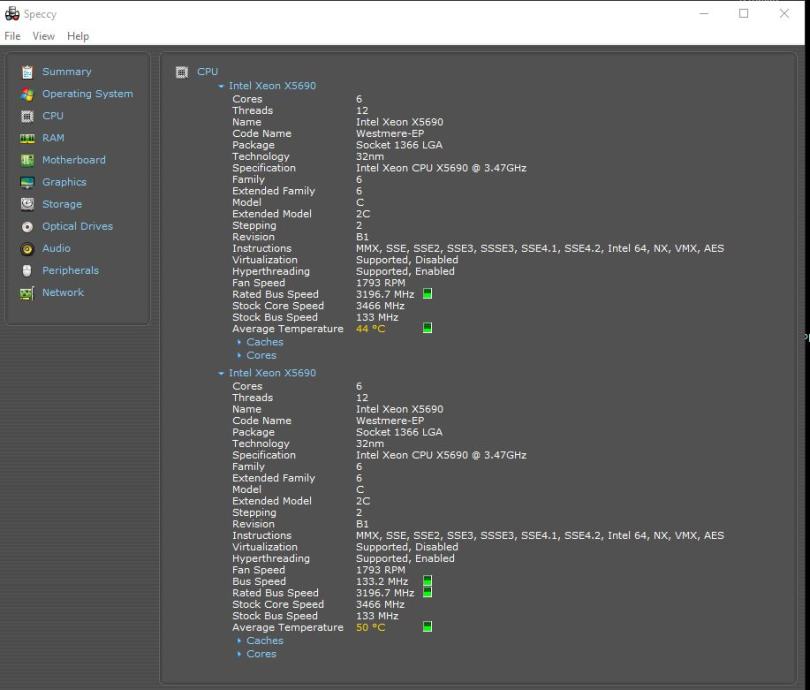The width and height of the screenshot is (810, 690).
Task: Click the Optical Drives disc icon
Action: pyautogui.click(x=27, y=227)
